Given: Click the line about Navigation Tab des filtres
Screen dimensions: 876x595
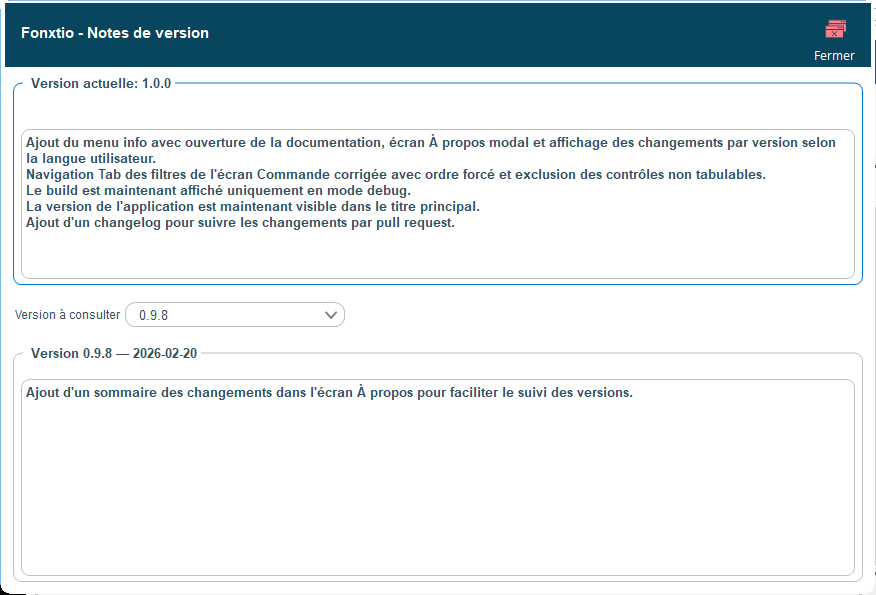Looking at the screenshot, I should (x=396, y=174).
